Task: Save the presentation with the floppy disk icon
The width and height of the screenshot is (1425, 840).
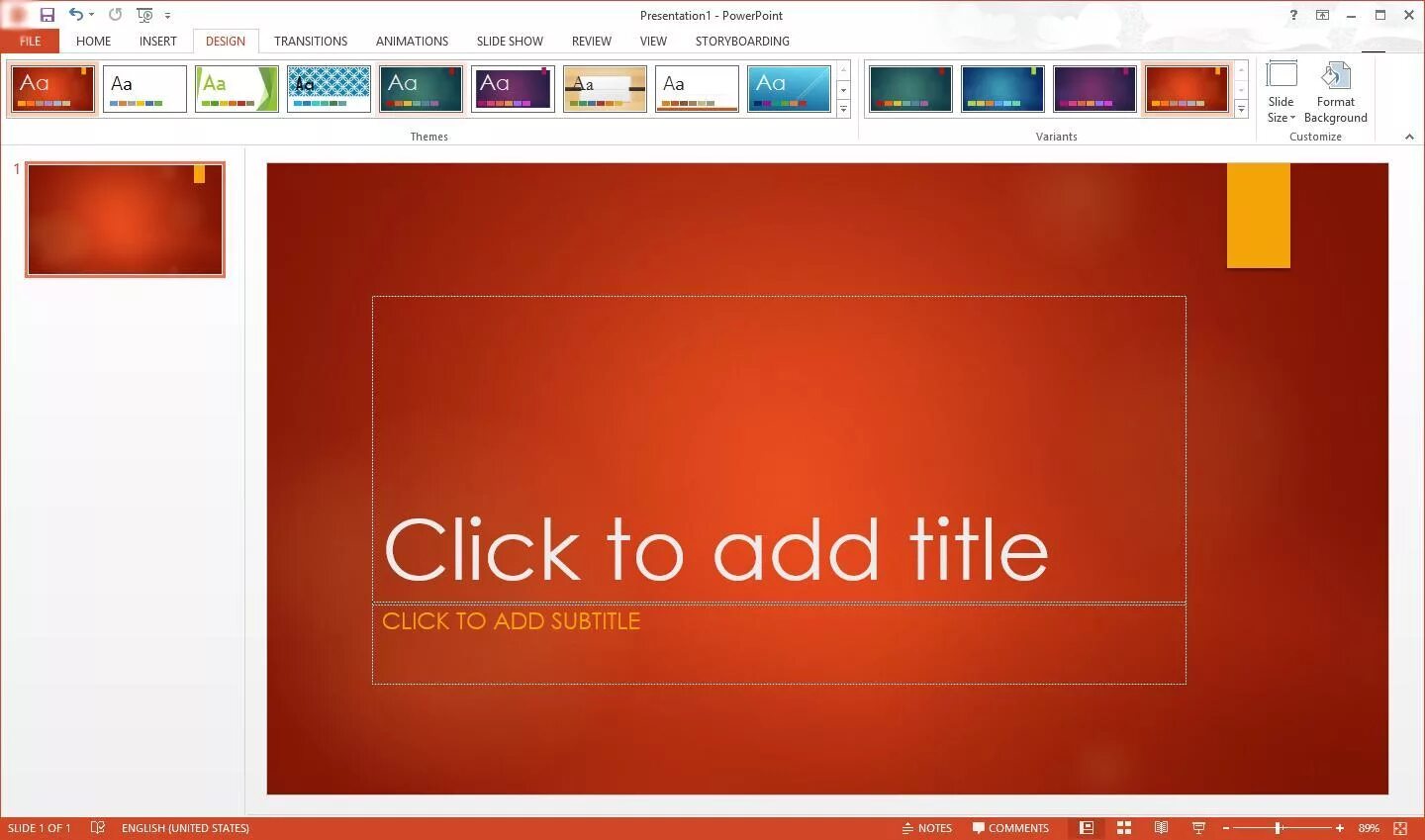Action: click(x=47, y=15)
